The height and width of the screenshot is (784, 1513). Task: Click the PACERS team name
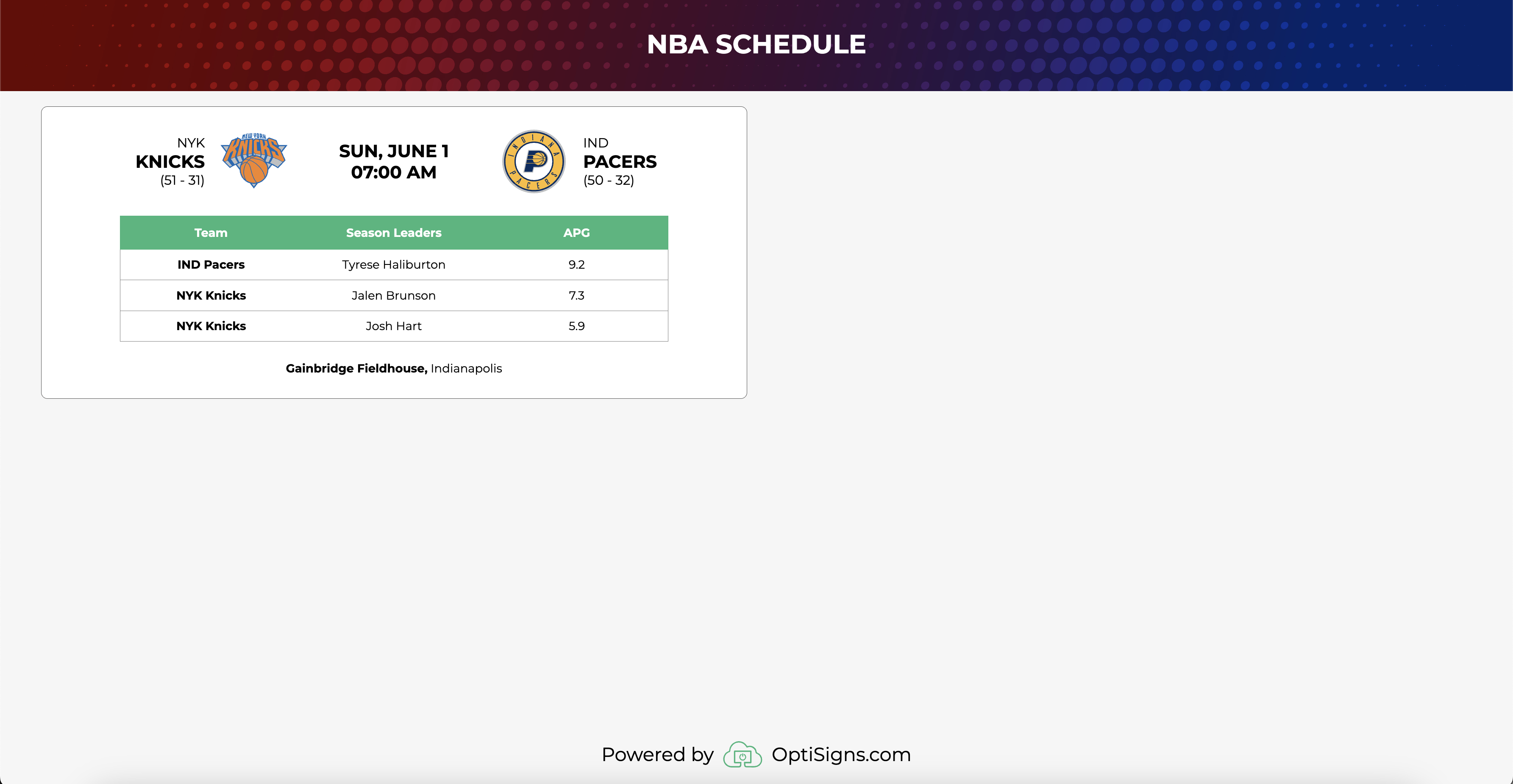click(620, 161)
